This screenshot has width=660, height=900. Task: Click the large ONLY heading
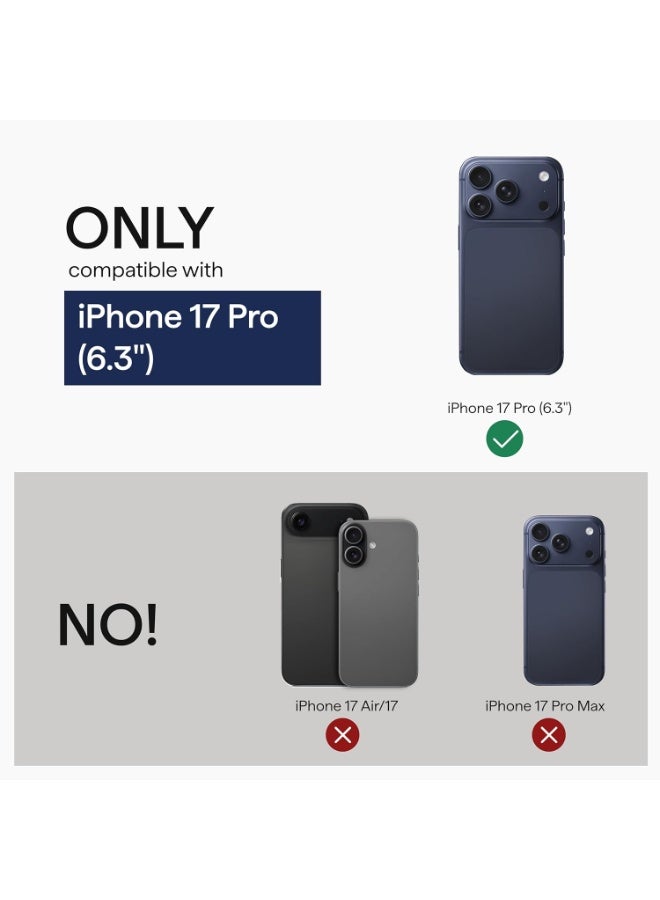[140, 228]
